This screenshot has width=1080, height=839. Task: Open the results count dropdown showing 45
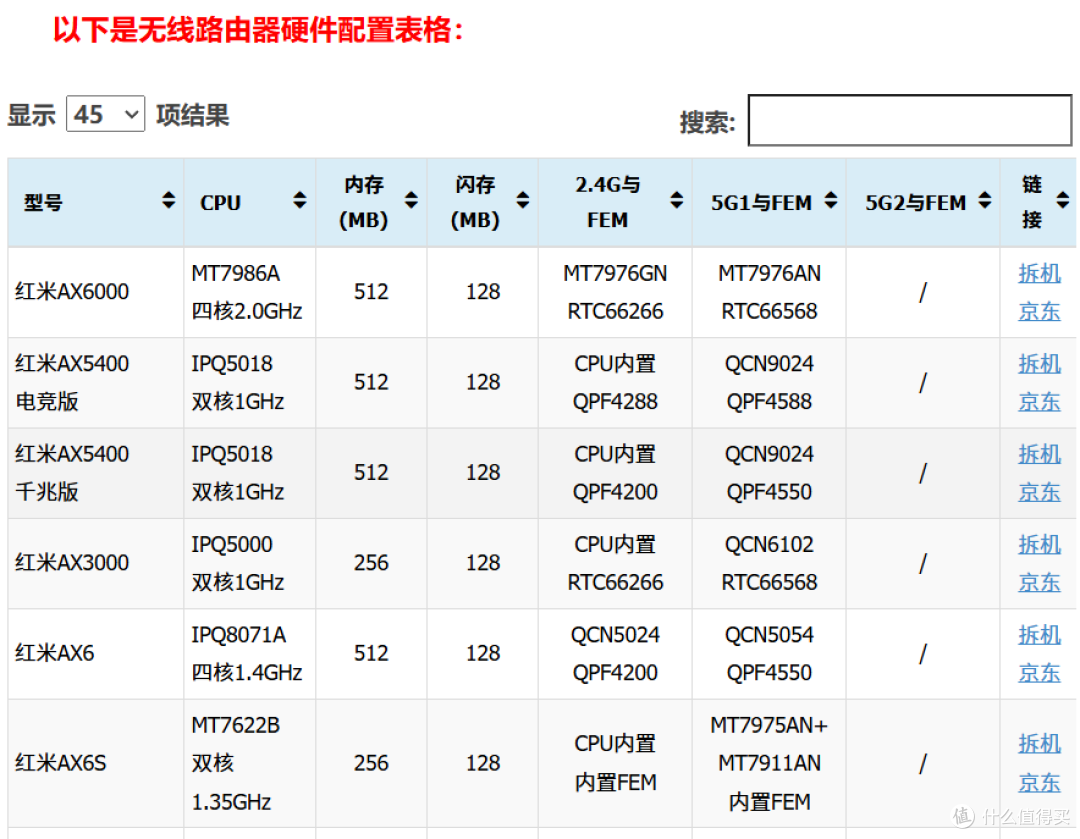click(105, 114)
